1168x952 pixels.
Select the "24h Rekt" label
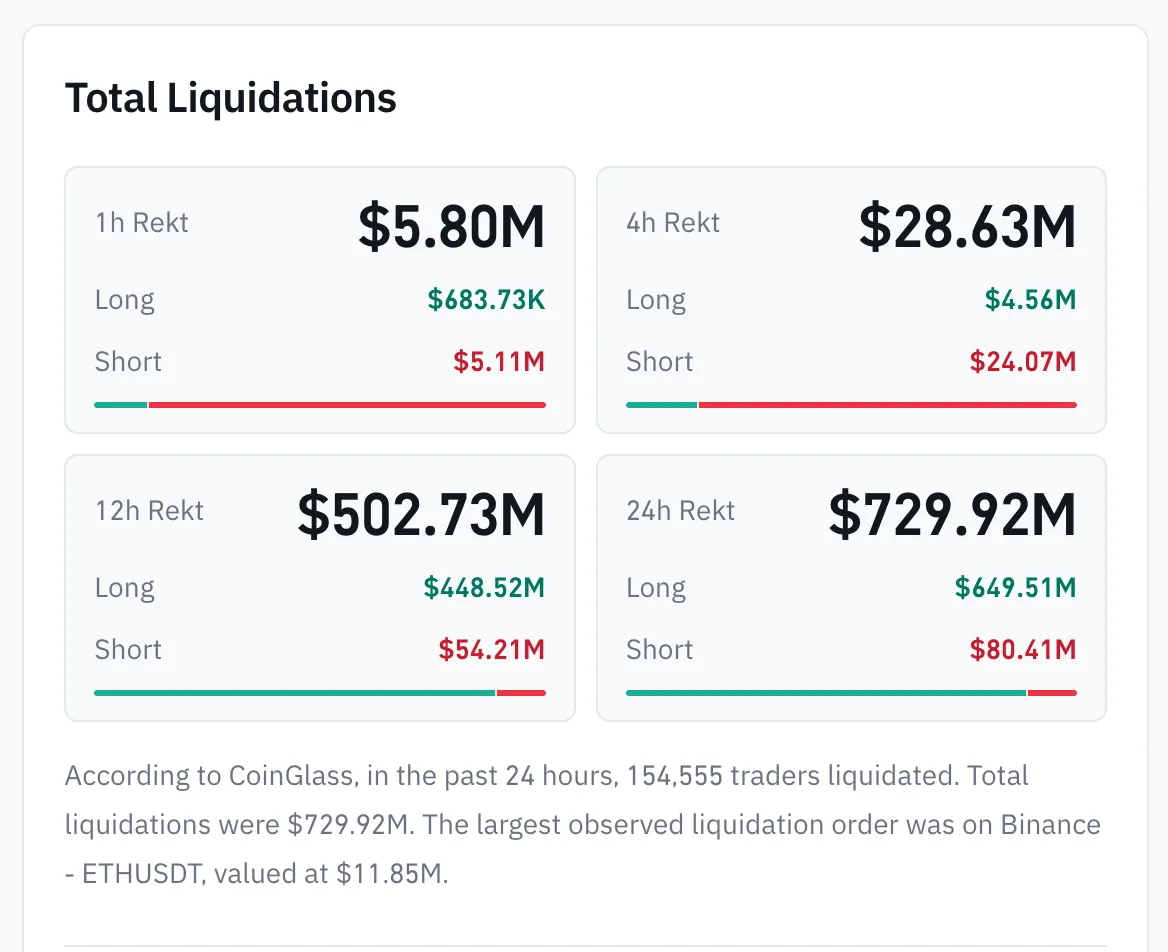[x=680, y=511]
